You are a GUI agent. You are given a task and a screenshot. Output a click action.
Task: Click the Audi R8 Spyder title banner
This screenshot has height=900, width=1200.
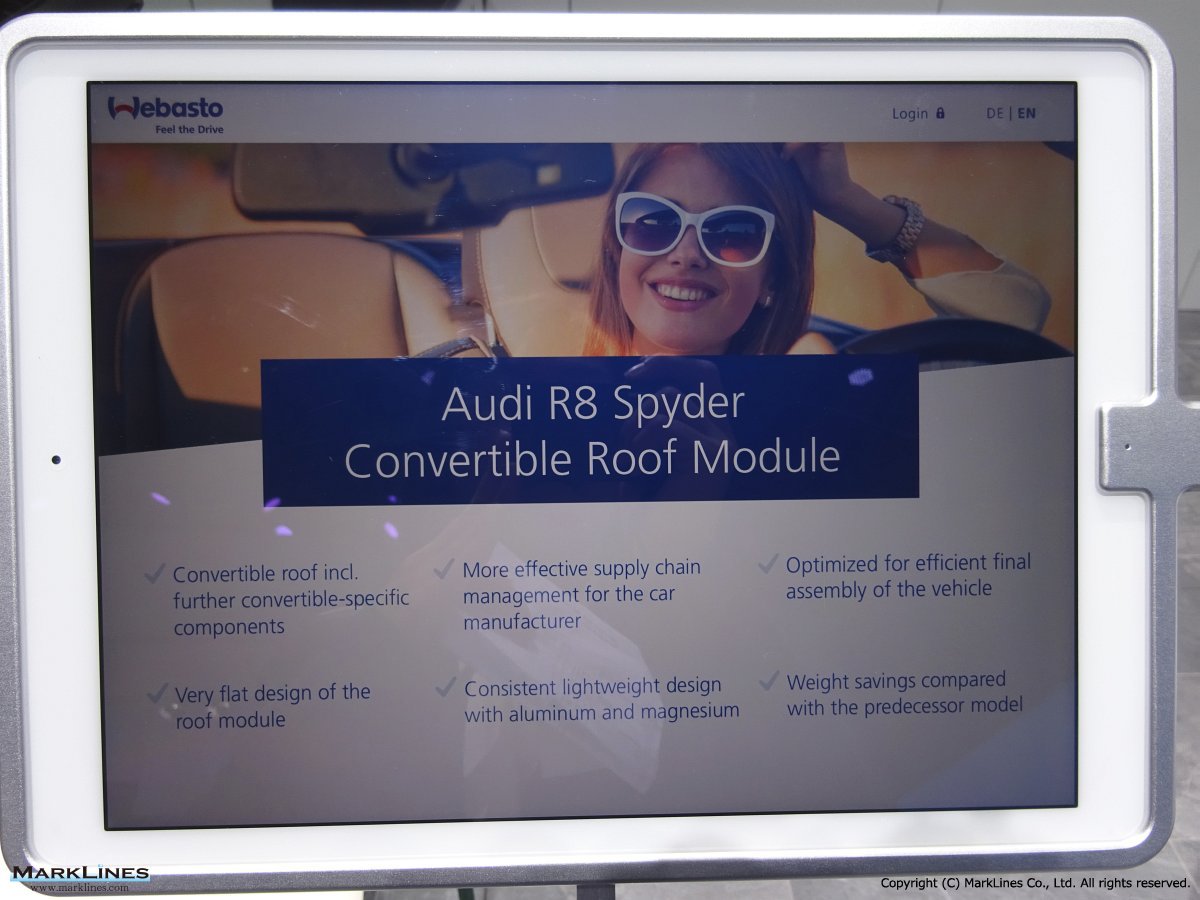[x=590, y=430]
